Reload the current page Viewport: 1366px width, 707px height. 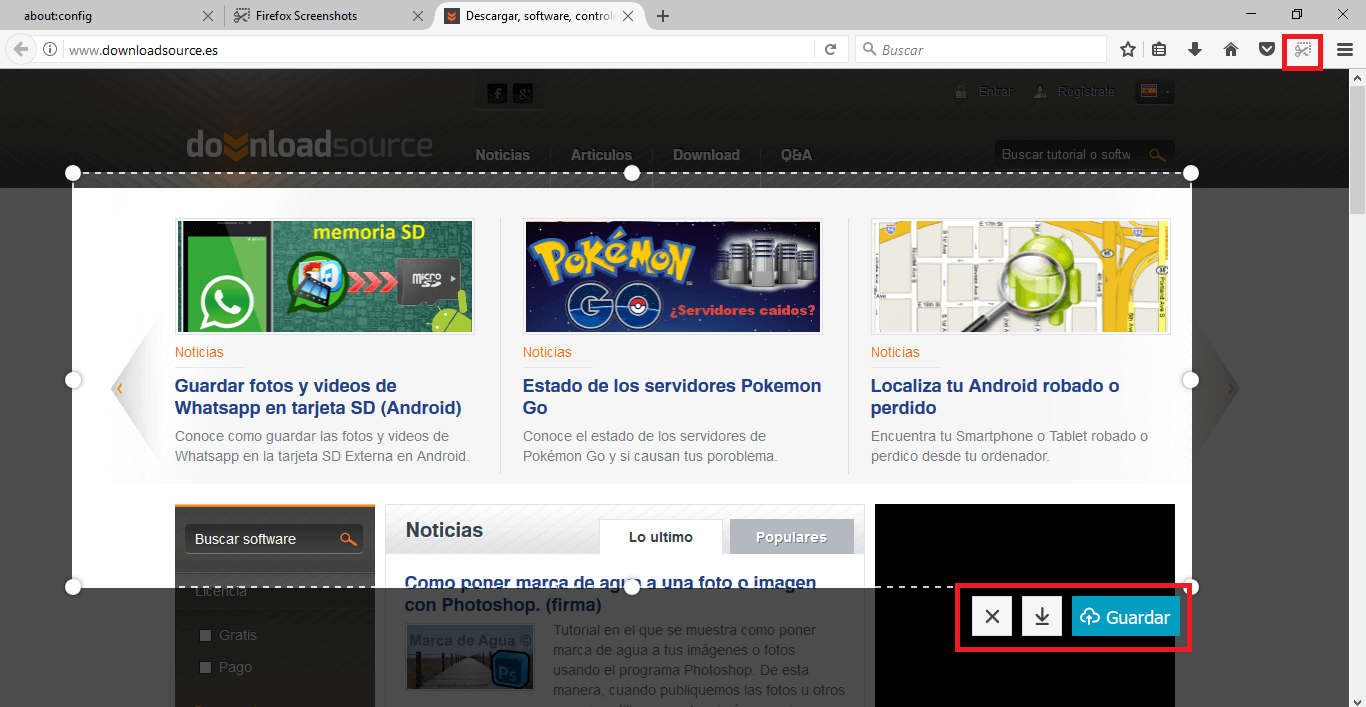click(830, 49)
